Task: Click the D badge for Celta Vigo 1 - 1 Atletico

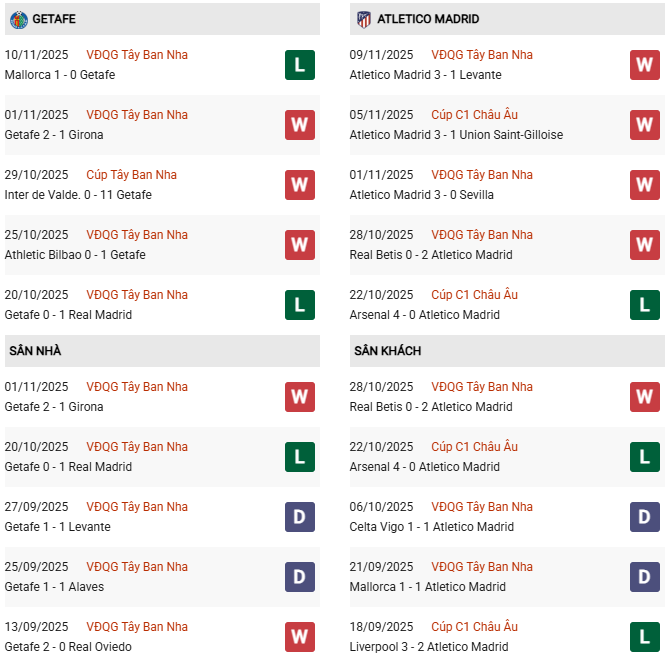Action: click(x=644, y=517)
